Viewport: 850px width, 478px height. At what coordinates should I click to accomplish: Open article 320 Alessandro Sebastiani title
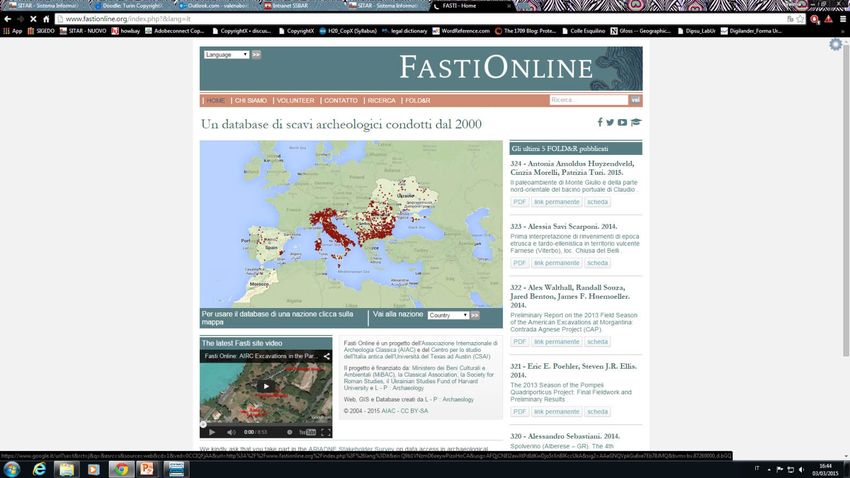pyautogui.click(x=565, y=436)
